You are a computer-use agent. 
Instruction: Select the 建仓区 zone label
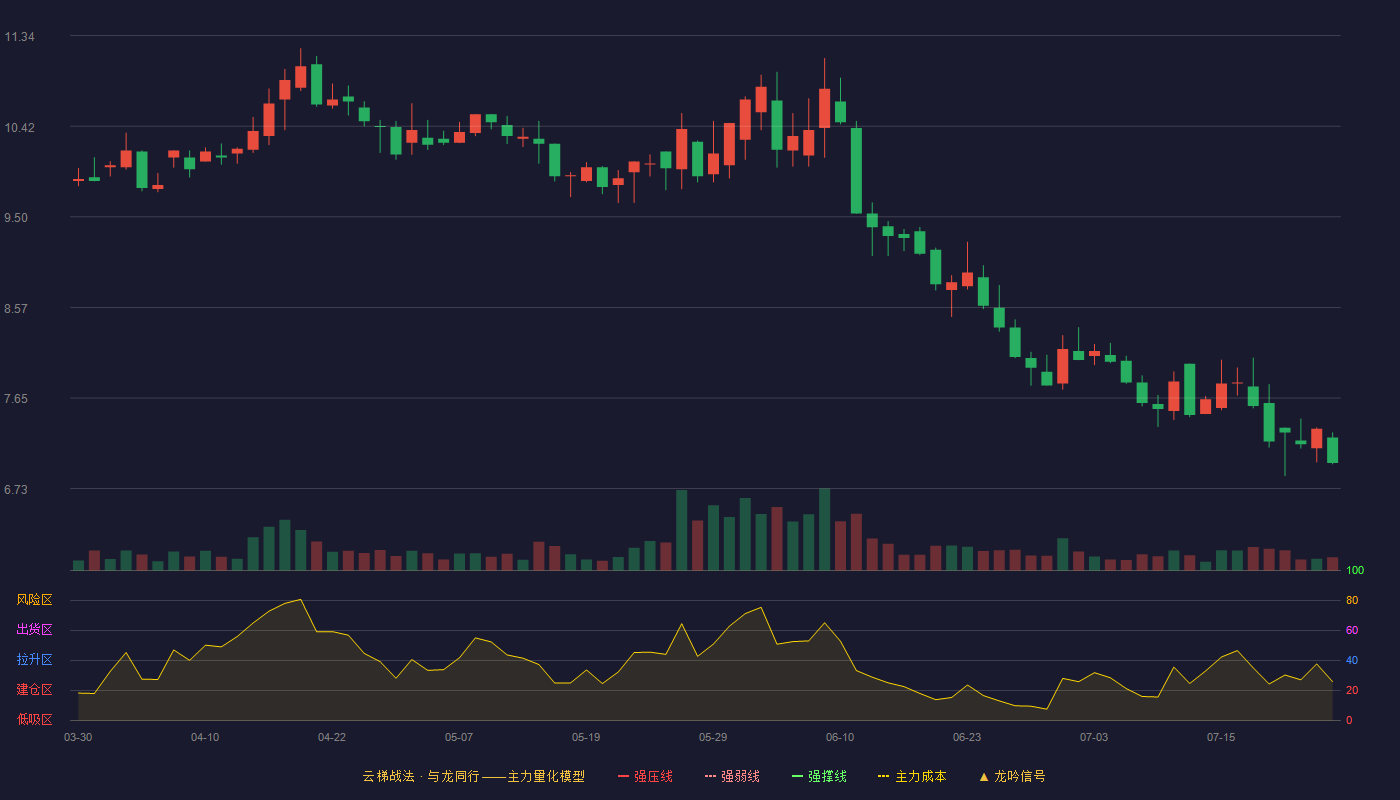pos(34,690)
